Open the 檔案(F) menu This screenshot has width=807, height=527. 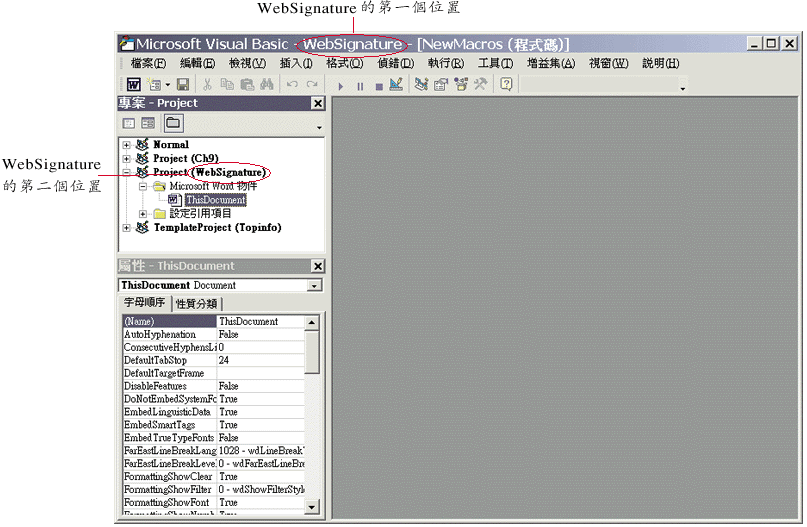coord(148,63)
